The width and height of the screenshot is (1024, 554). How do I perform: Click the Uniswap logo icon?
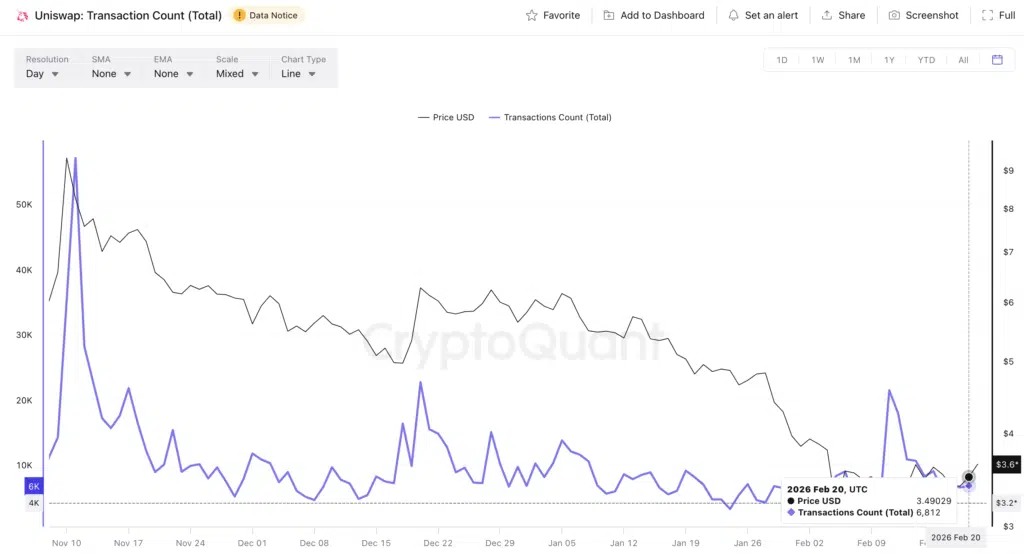[22, 16]
